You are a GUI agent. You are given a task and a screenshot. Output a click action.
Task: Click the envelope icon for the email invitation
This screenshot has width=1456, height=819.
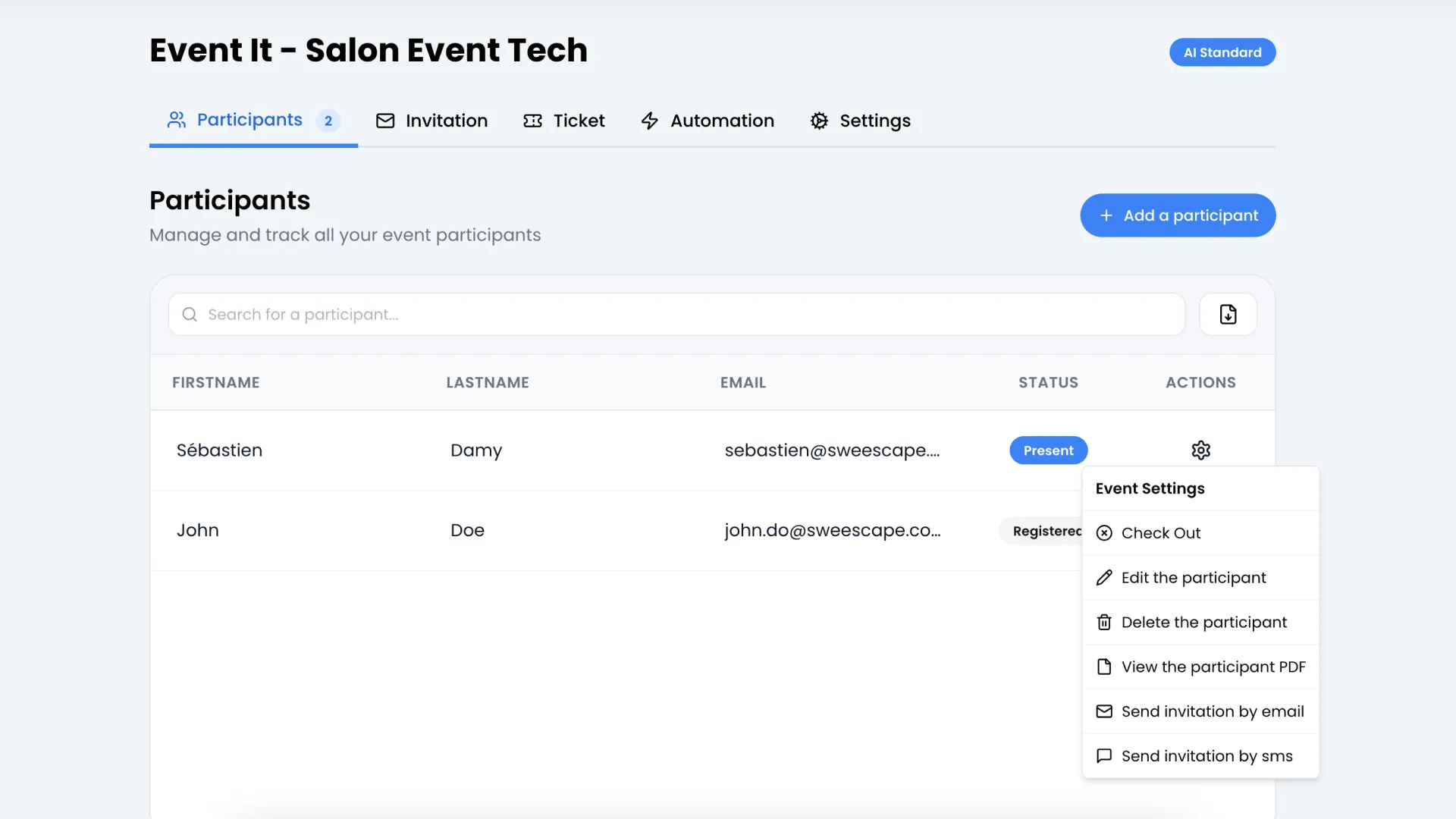tap(1104, 711)
